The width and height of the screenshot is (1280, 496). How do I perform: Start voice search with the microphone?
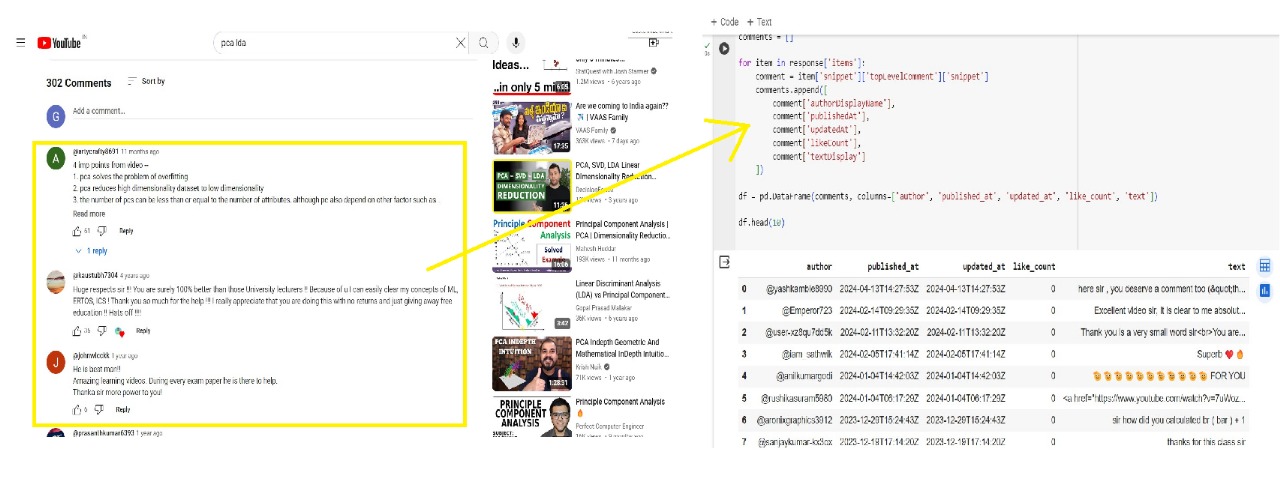(x=515, y=43)
